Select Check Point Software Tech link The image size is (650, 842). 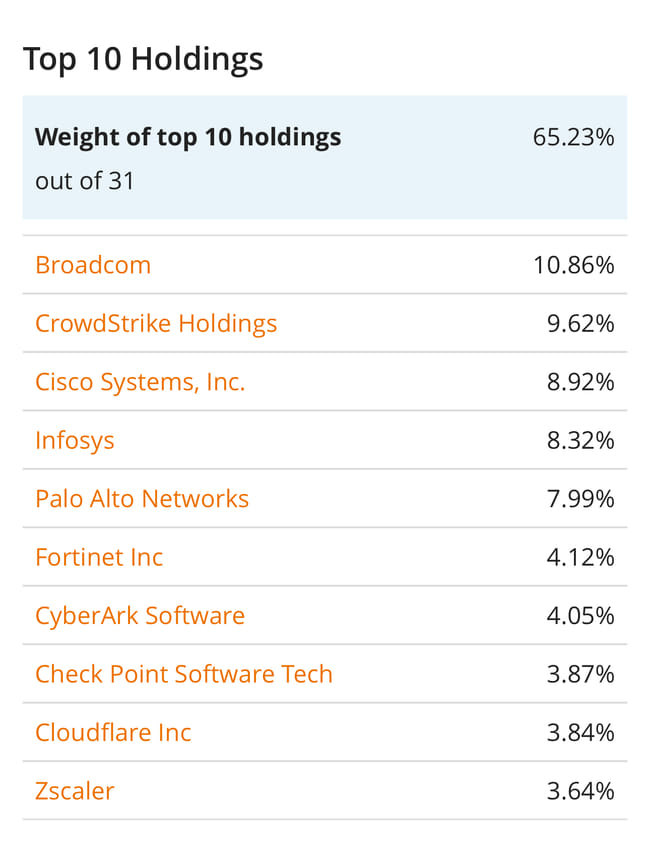(x=184, y=674)
